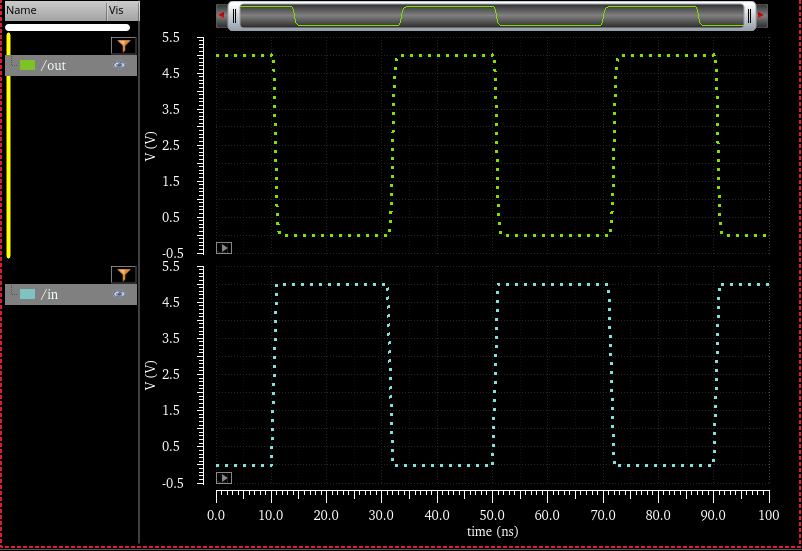
Task: Click the filter funnel icon above /in
Action: coord(122,274)
